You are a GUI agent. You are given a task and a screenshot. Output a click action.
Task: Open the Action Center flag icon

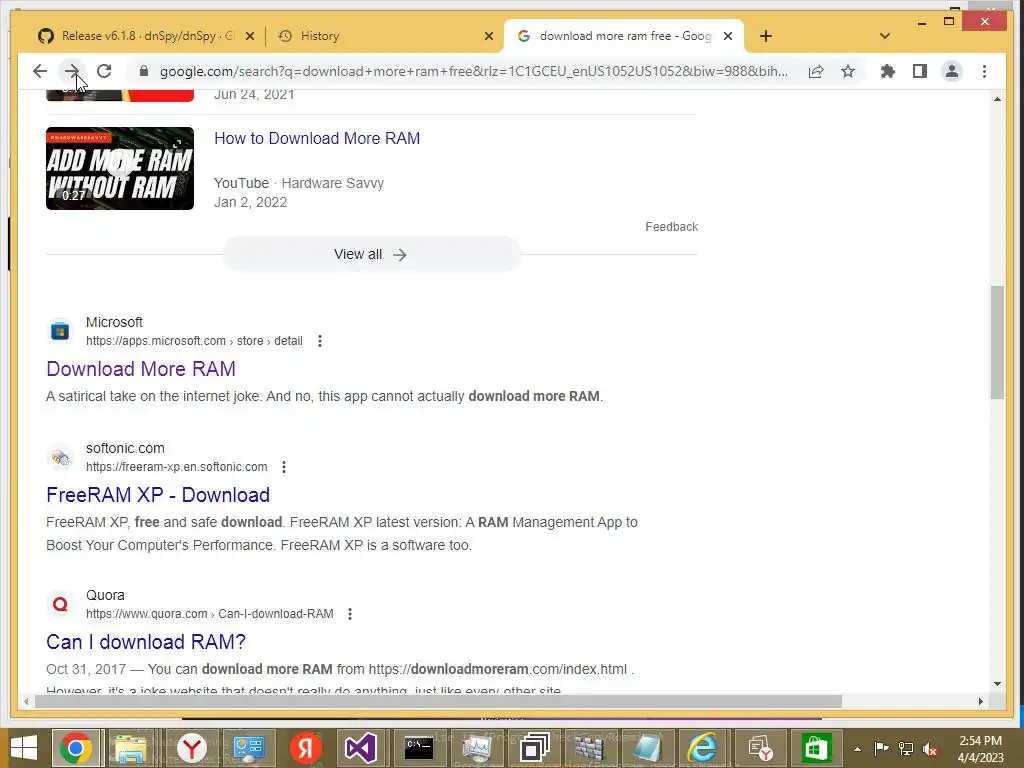point(881,748)
